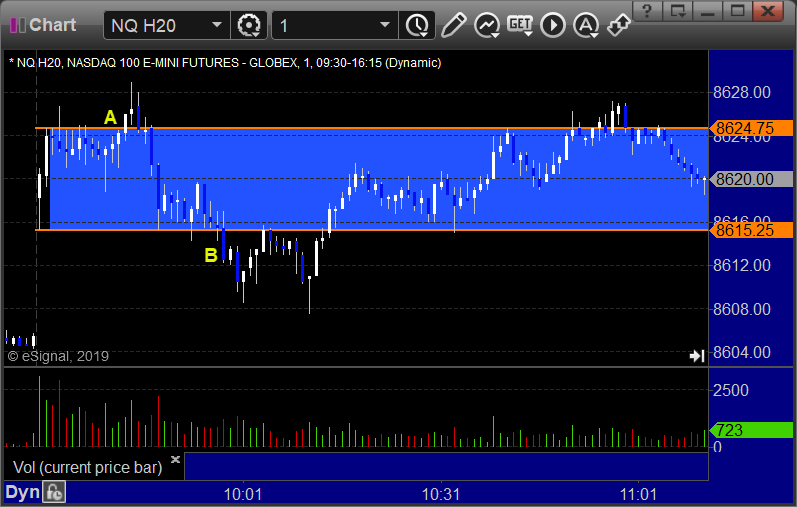Click the 8620.00 last price marker
This screenshot has width=797, height=507.
pyautogui.click(x=751, y=179)
